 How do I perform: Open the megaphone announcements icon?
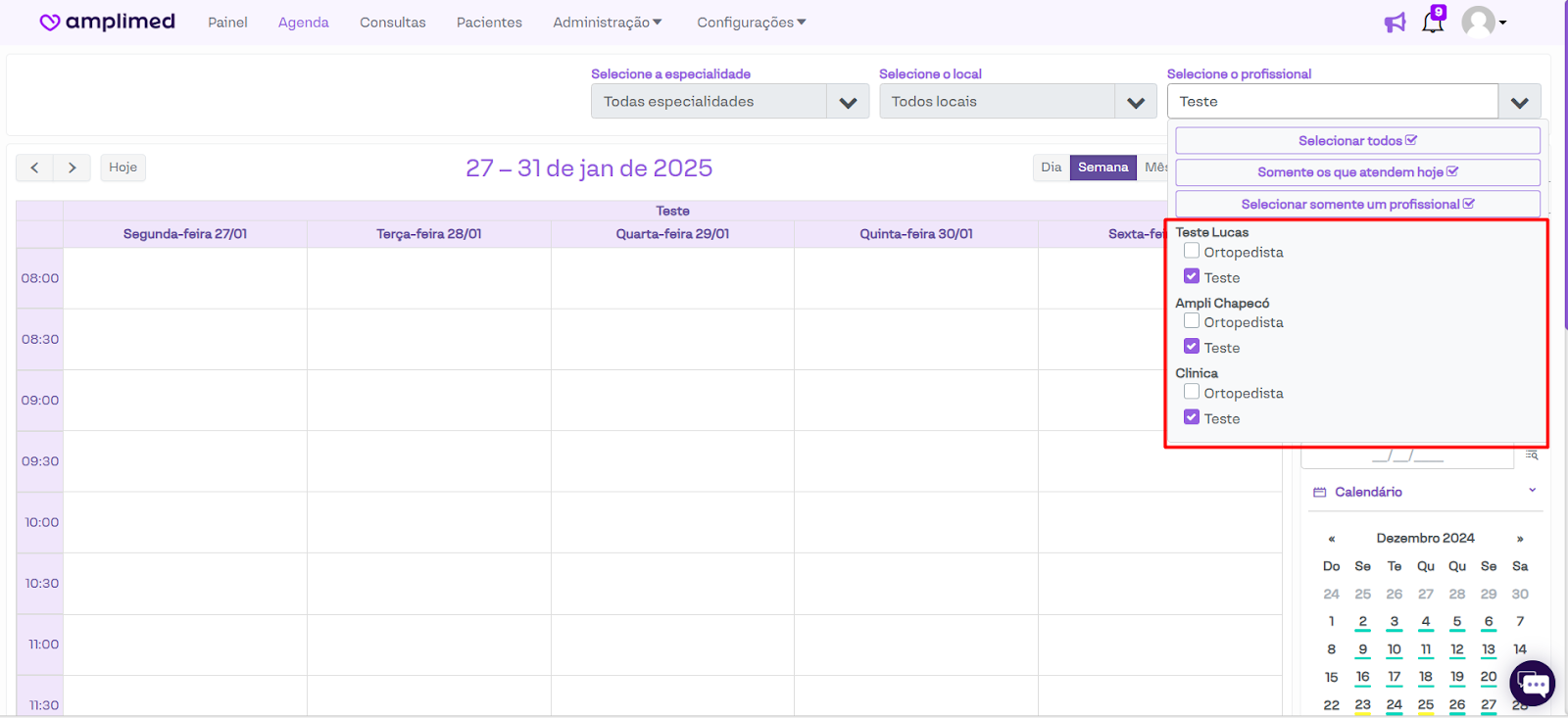click(x=1395, y=23)
